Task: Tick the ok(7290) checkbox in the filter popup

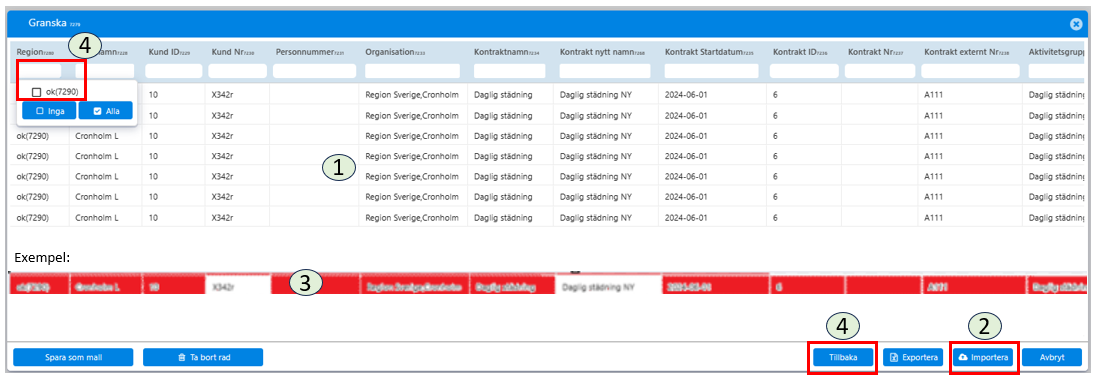Action: 36,92
